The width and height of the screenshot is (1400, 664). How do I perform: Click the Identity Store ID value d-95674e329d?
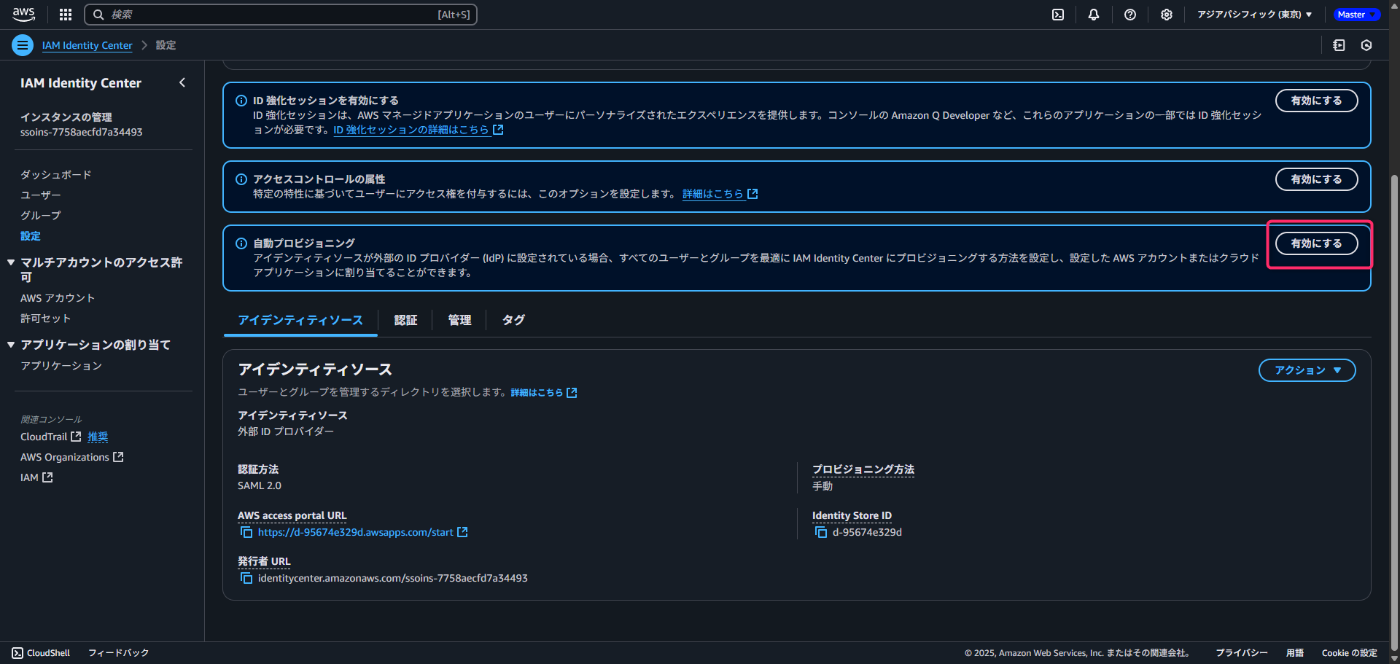click(x=867, y=532)
